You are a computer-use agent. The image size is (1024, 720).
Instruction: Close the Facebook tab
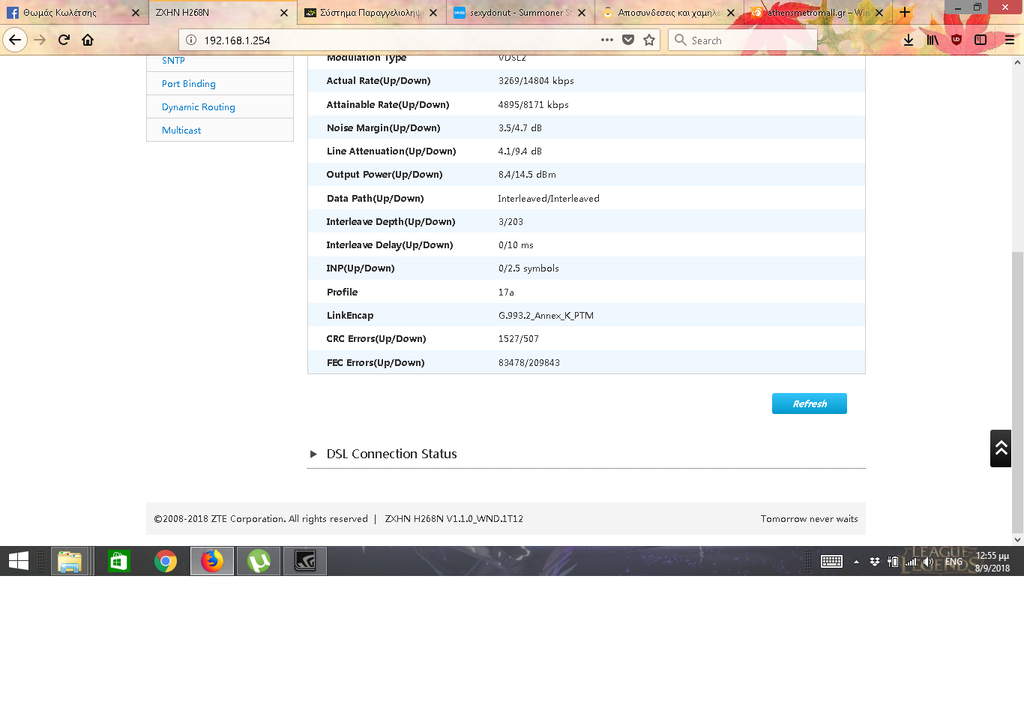click(x=135, y=12)
